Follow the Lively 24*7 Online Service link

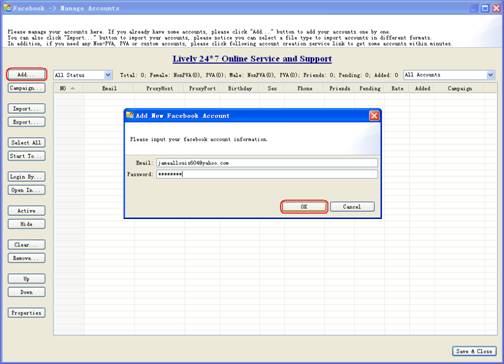point(252,59)
